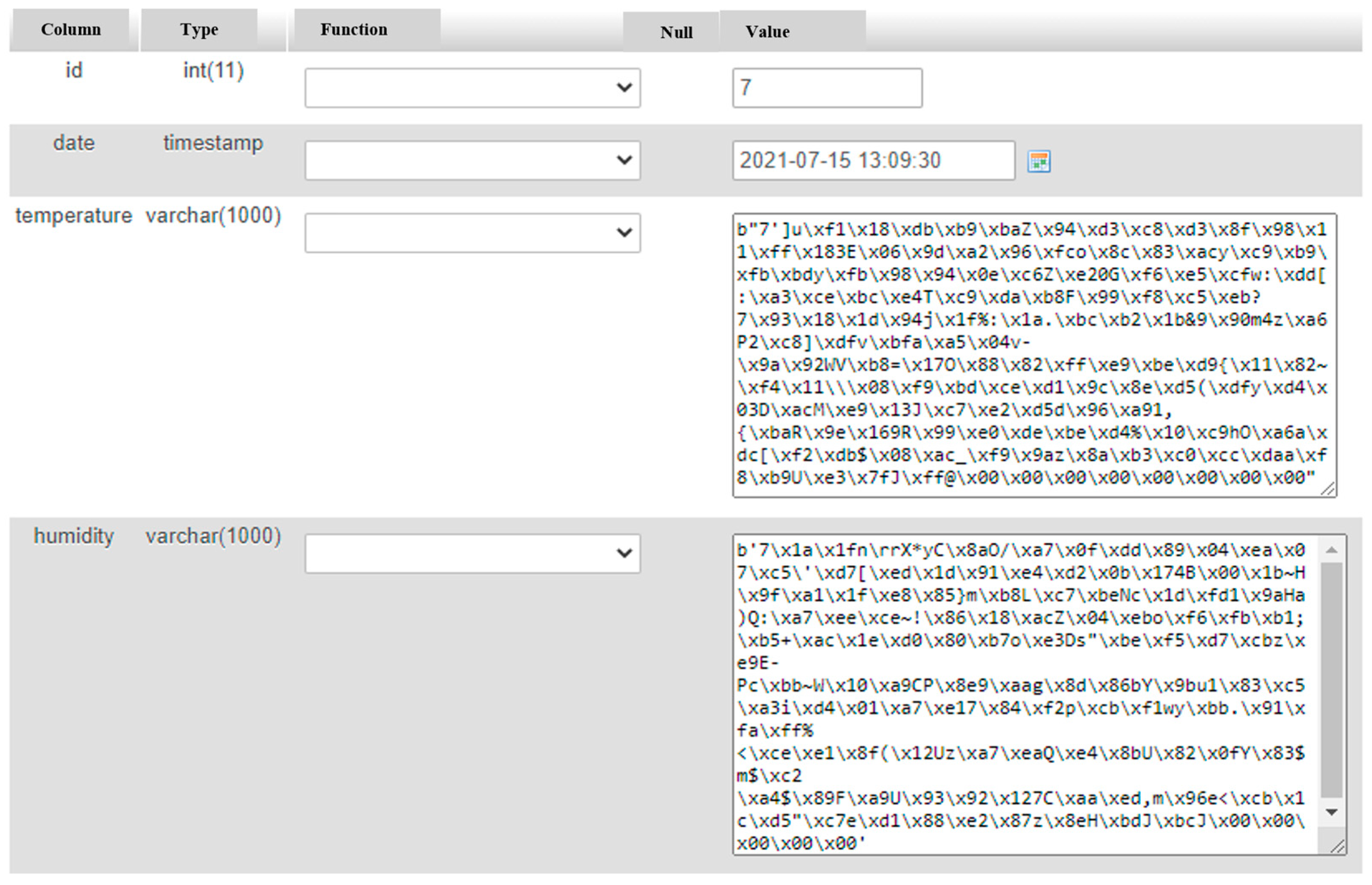Expand the humidity row function dropdown
The width and height of the screenshot is (1372, 885).
472,553
